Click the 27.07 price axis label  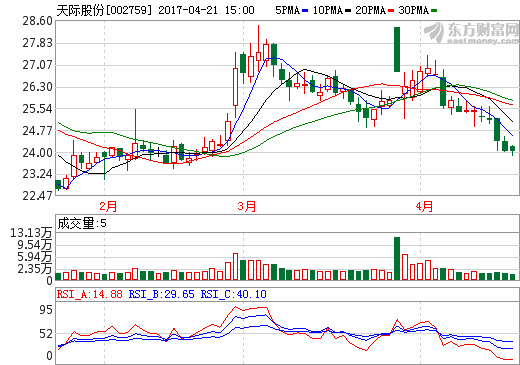tap(38, 65)
